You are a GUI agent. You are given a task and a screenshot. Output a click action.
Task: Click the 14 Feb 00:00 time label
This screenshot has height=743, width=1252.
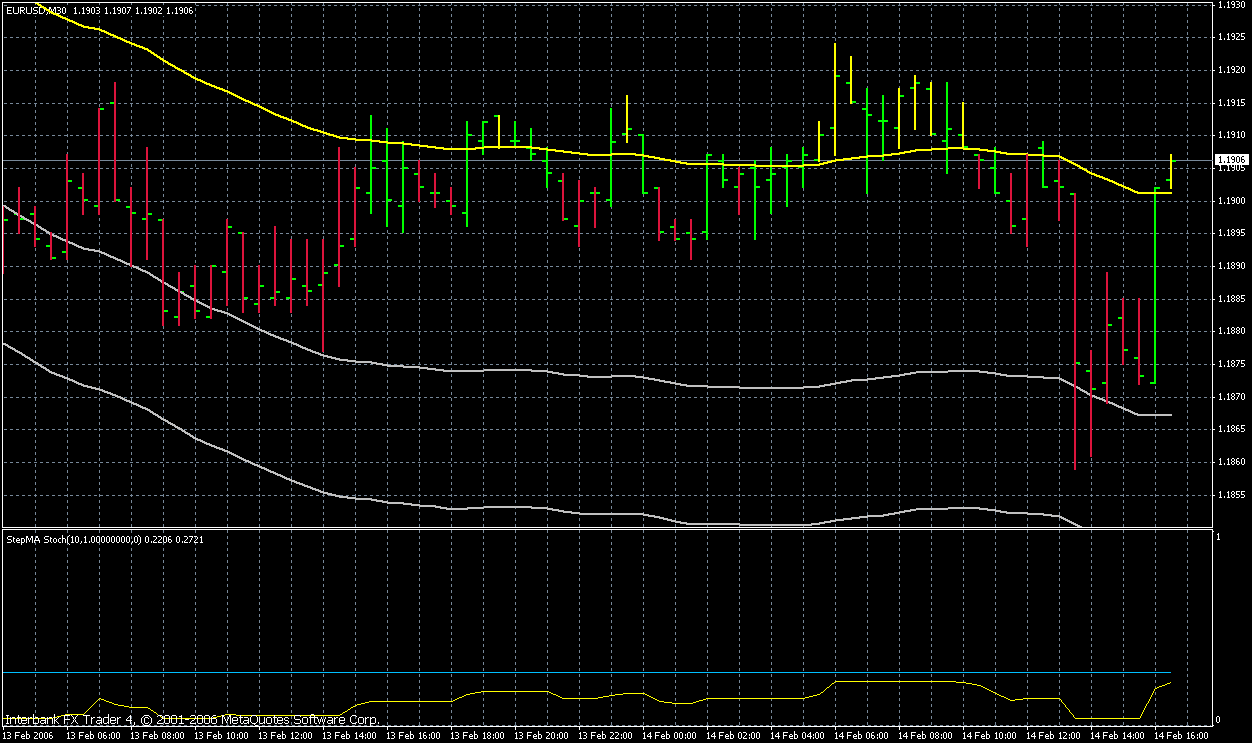pyautogui.click(x=670, y=735)
